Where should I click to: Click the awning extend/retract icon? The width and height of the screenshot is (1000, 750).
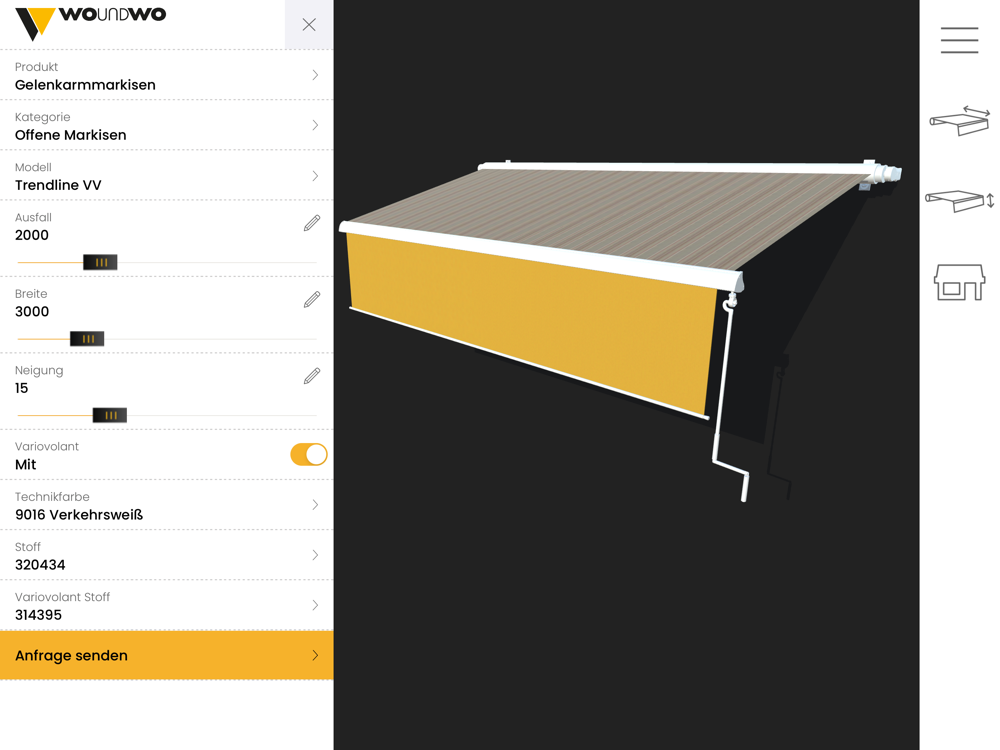click(x=960, y=120)
